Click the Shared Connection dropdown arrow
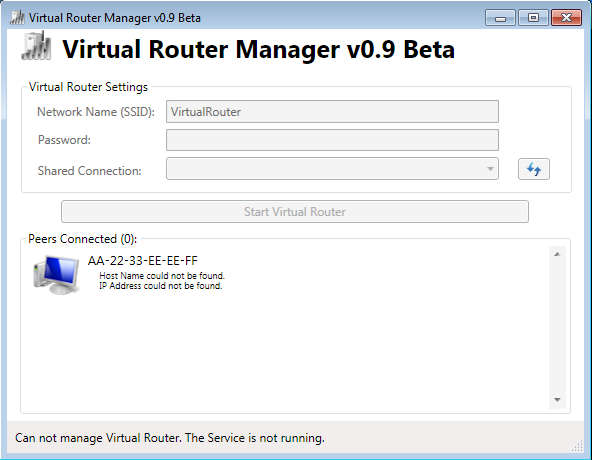Image resolution: width=592 pixels, height=460 pixels. coord(490,169)
